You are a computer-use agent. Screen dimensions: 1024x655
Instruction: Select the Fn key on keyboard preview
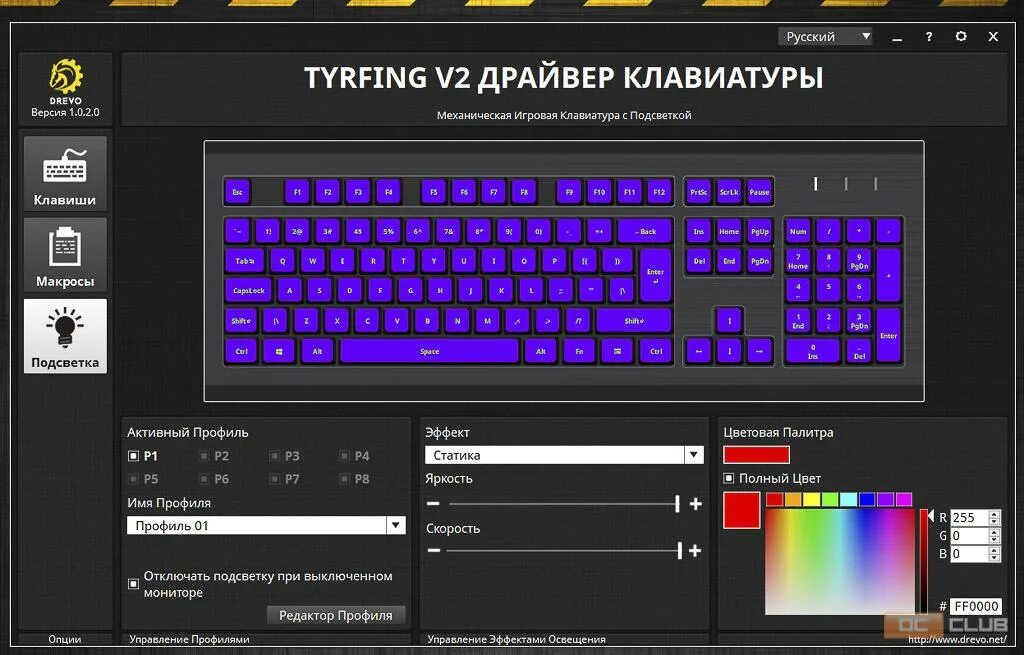579,351
